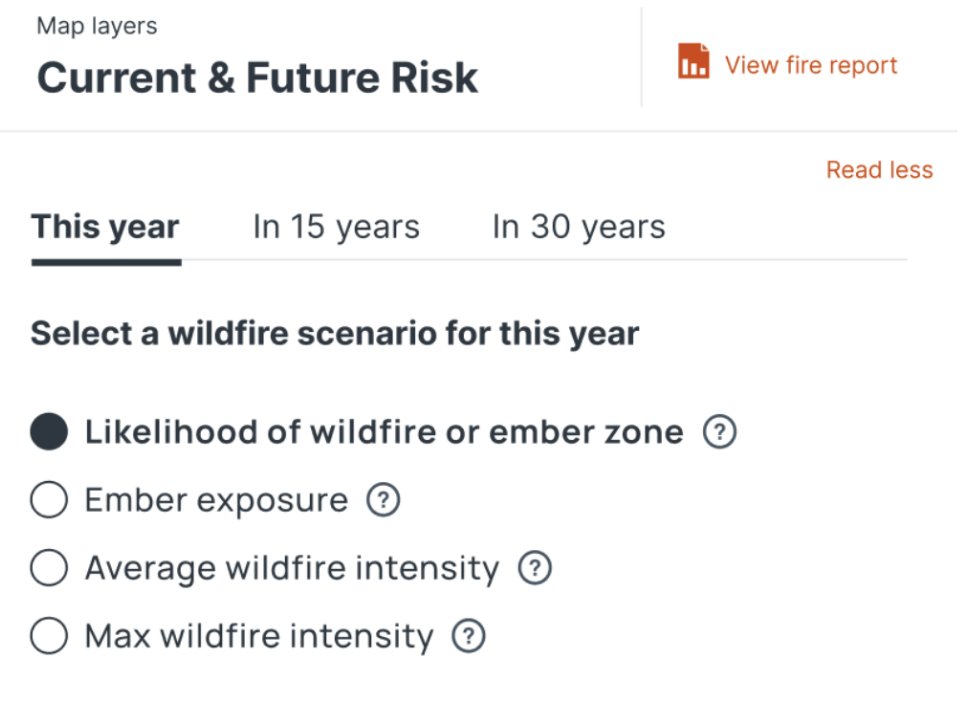Select the Average wildfire intensity radio button
Image resolution: width=960 pixels, height=716 pixels.
pos(49,568)
